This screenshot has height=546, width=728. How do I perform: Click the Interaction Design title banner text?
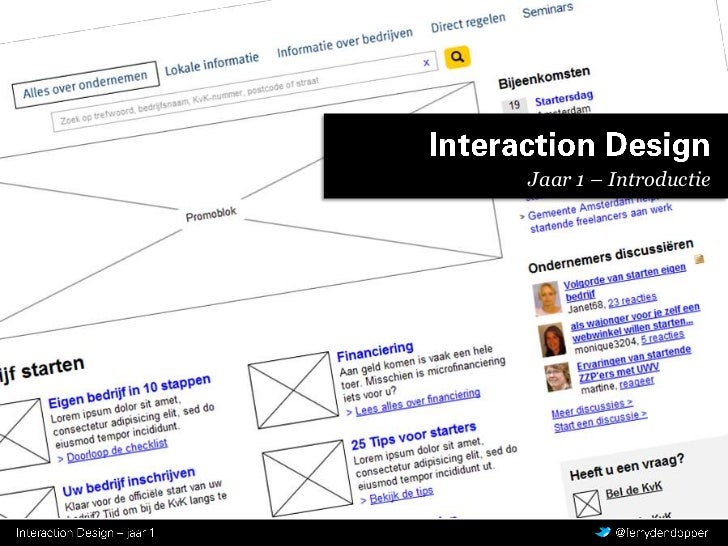pos(569,144)
